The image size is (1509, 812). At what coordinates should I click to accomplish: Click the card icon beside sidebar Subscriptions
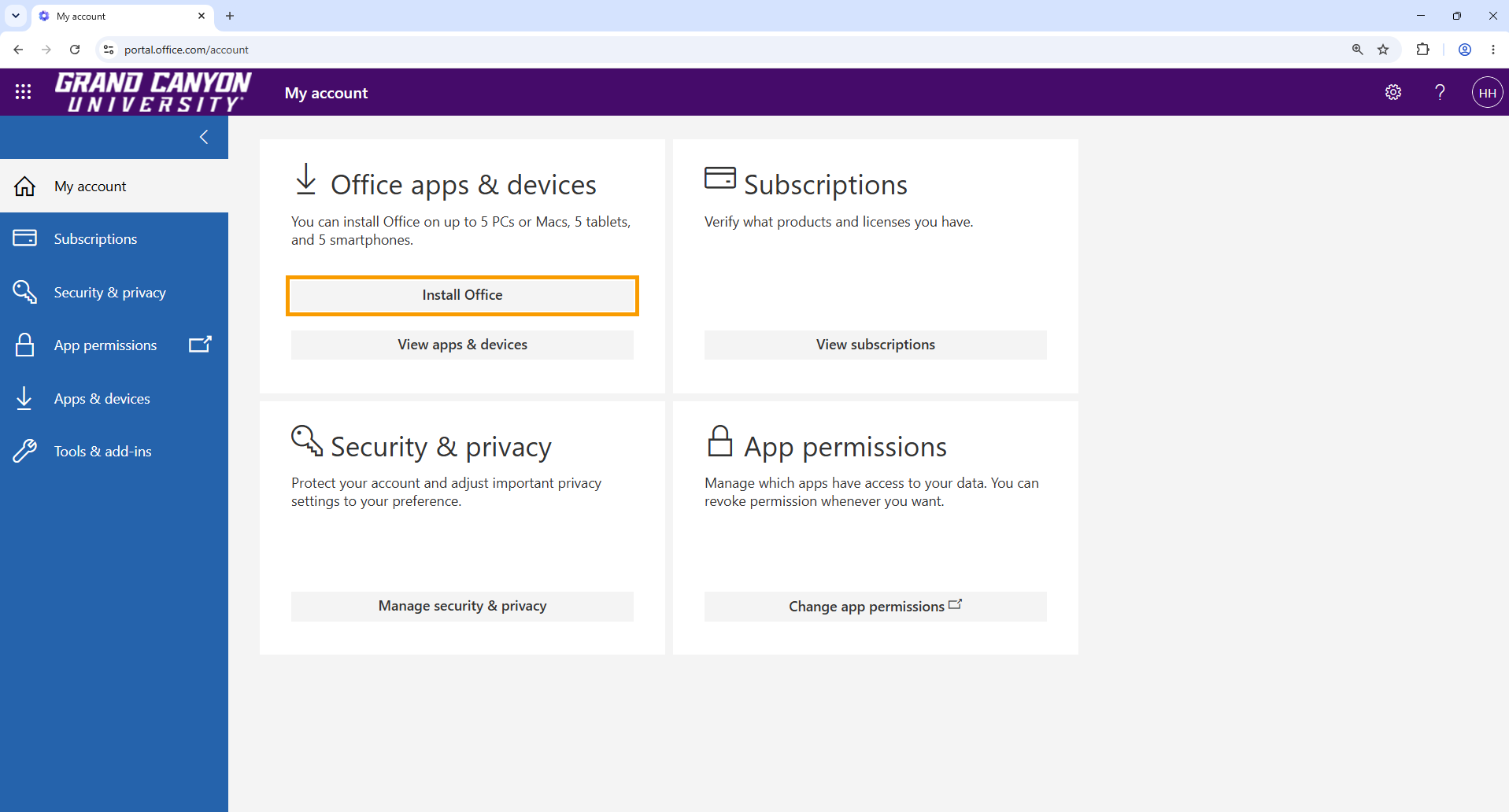25,238
